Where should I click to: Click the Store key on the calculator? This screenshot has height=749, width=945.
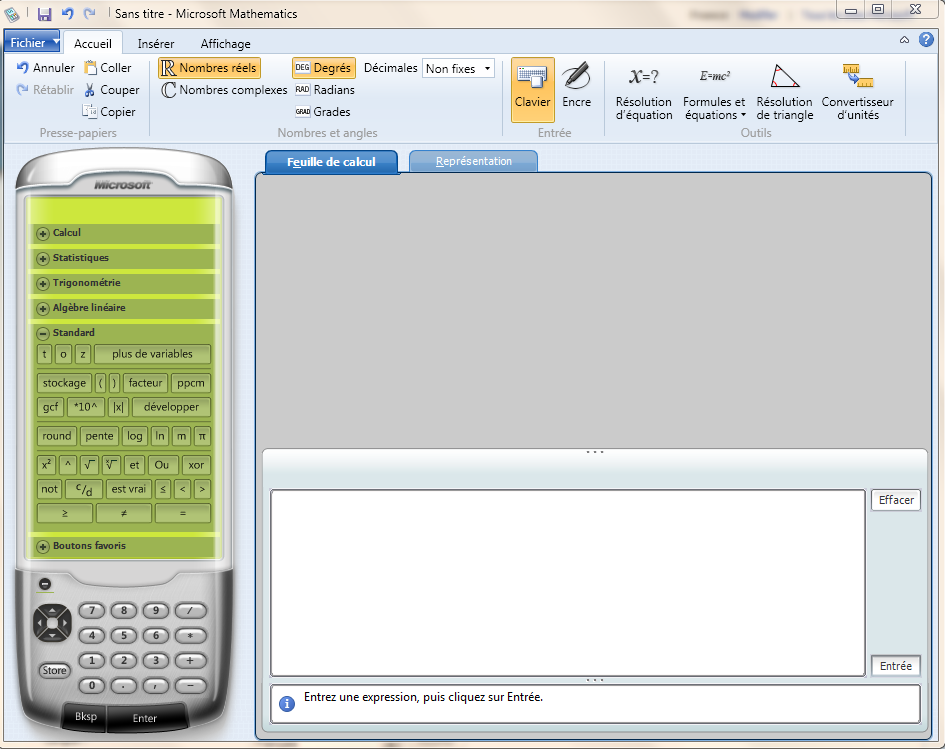coord(54,670)
